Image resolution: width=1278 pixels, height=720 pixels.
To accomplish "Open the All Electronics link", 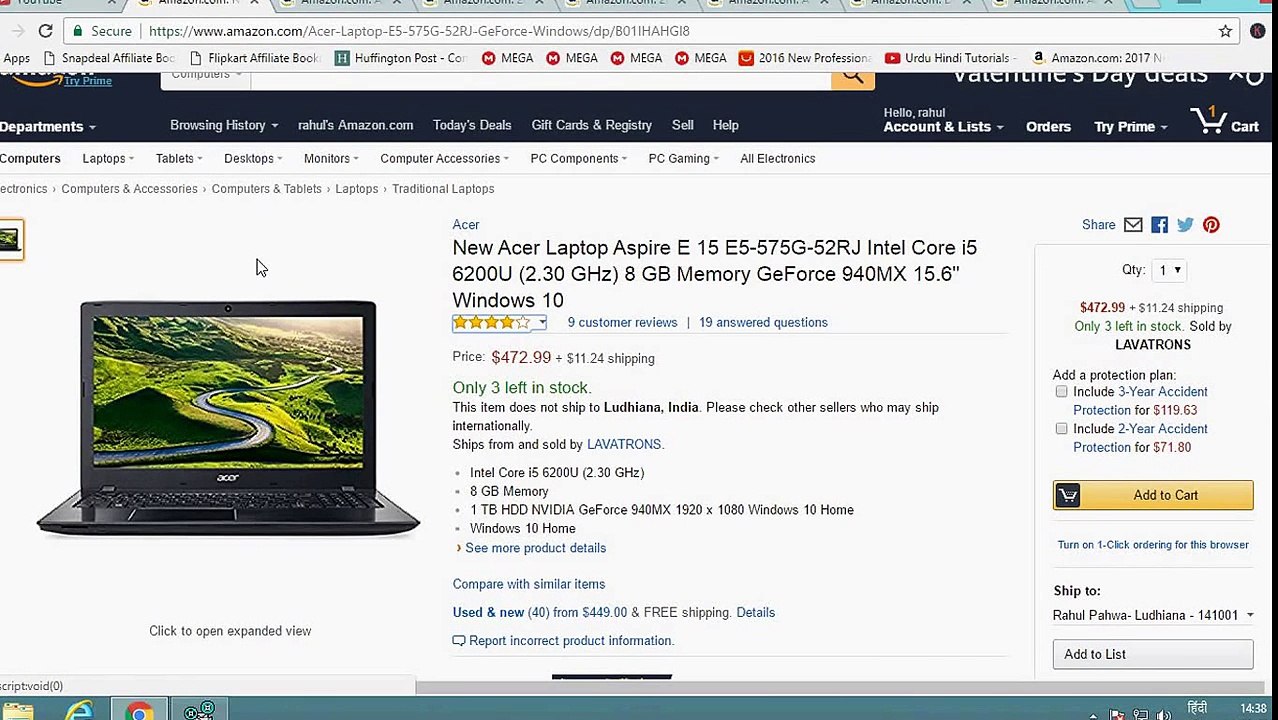I will [778, 158].
